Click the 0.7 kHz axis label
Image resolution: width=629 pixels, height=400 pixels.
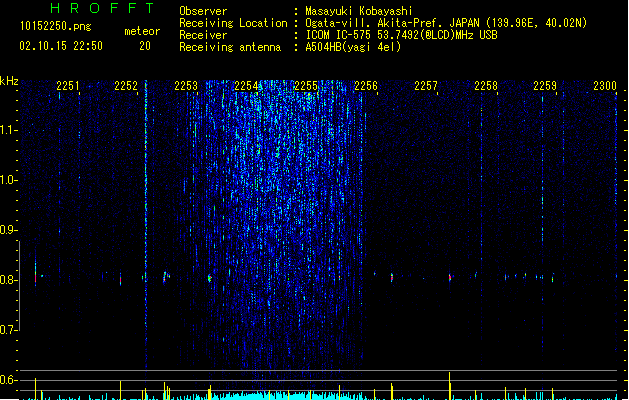click(x=8, y=330)
